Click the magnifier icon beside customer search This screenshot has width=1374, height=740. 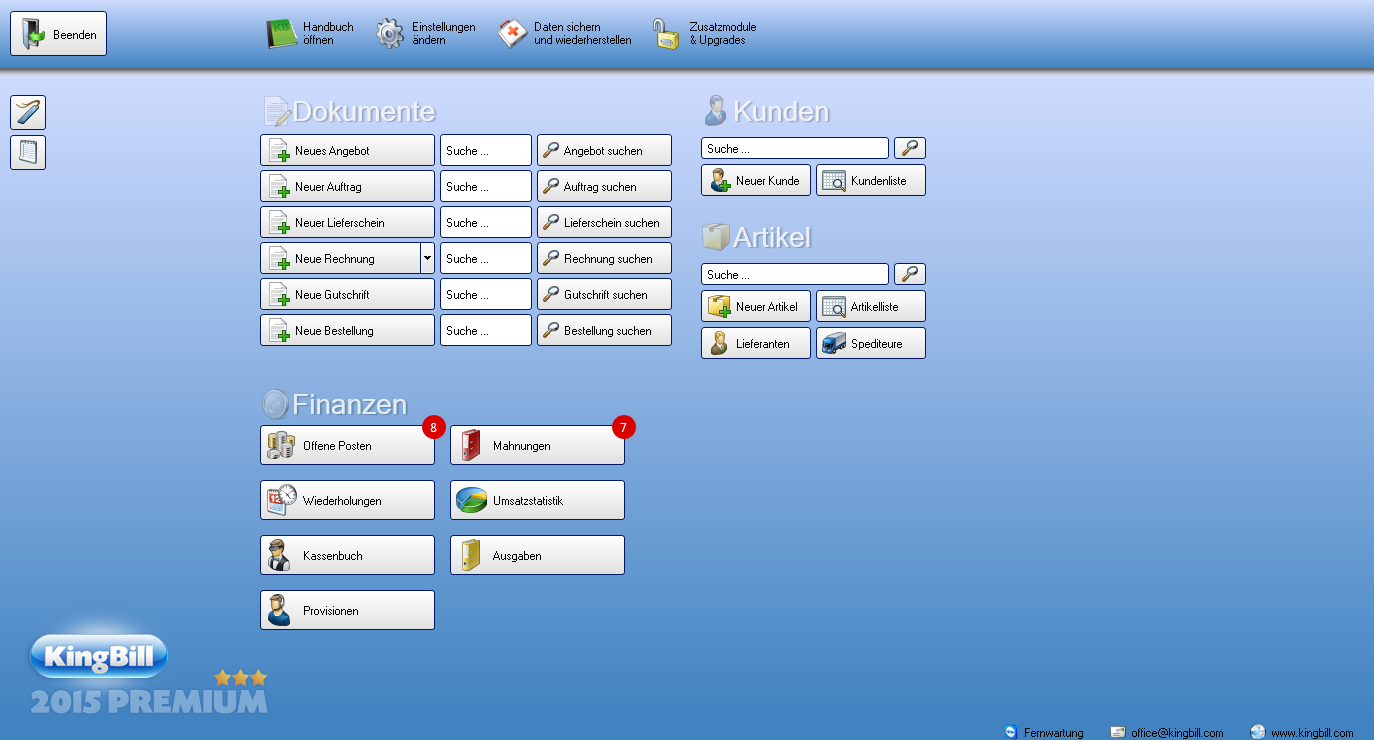click(x=909, y=149)
